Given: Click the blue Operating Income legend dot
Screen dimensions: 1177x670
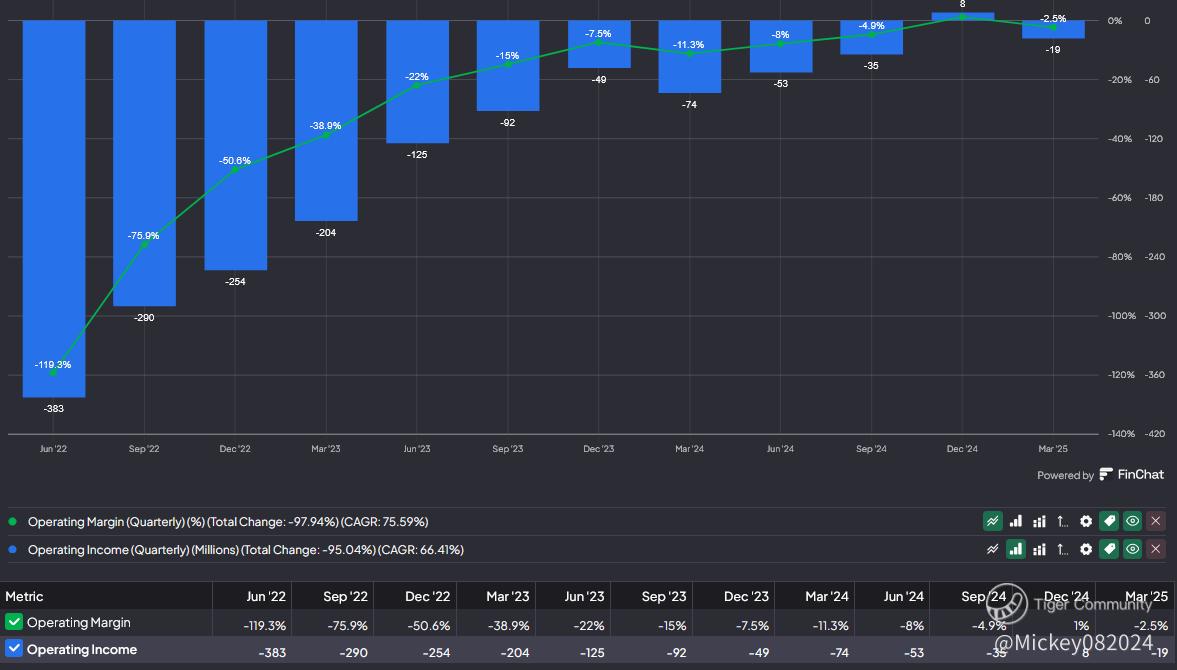Looking at the screenshot, I should pyautogui.click(x=12, y=549).
